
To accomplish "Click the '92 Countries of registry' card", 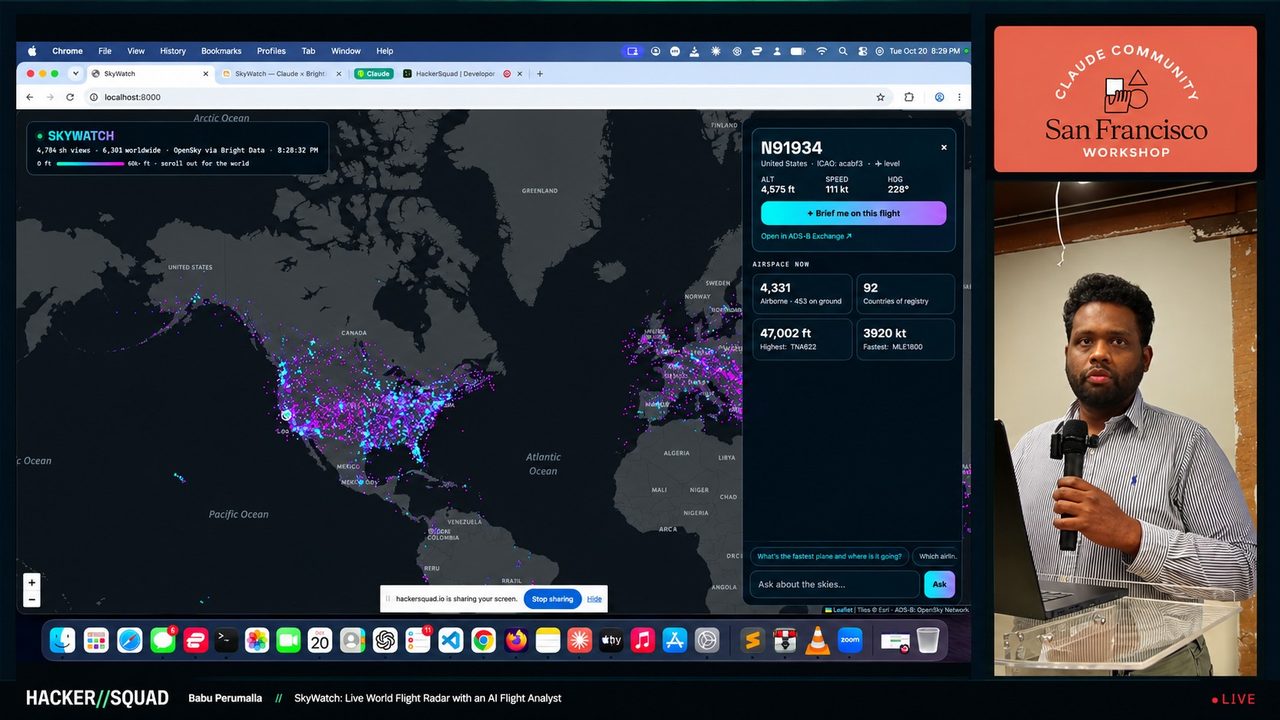I will point(905,294).
